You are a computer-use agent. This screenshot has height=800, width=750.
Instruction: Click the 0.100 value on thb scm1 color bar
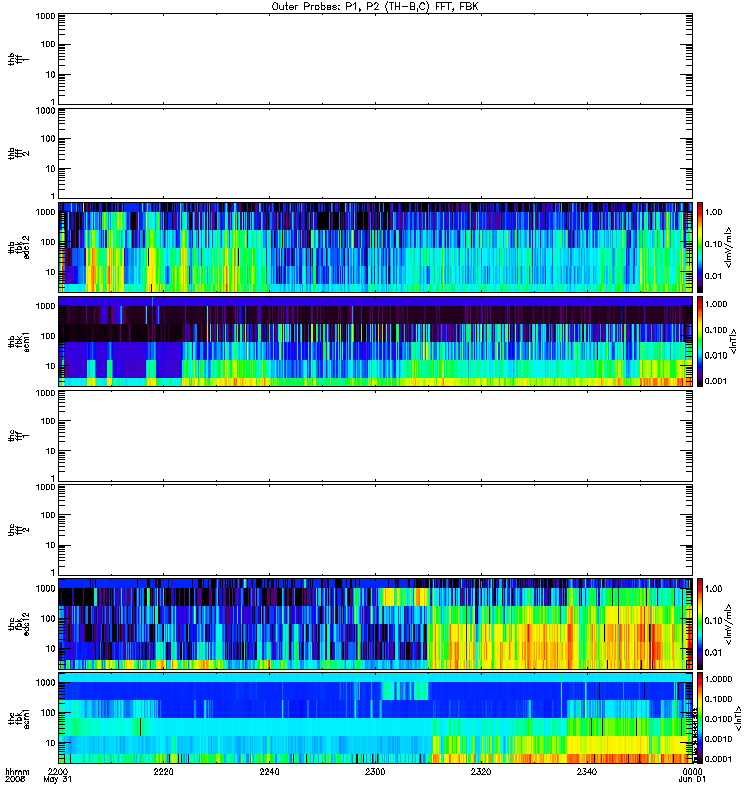716,330
